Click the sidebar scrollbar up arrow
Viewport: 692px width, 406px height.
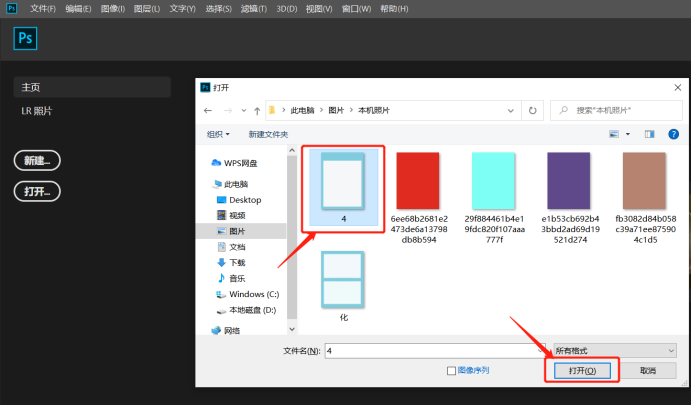click(292, 150)
